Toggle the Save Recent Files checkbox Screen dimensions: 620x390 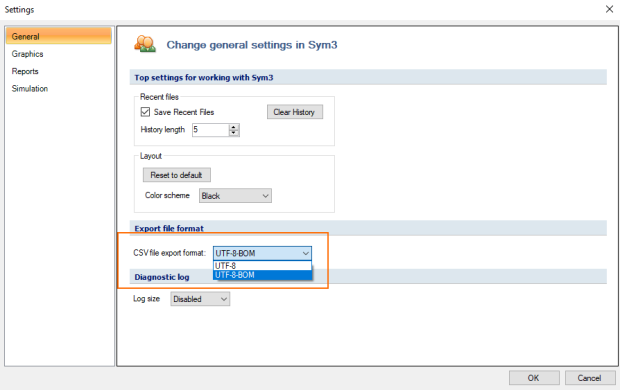tap(145, 112)
